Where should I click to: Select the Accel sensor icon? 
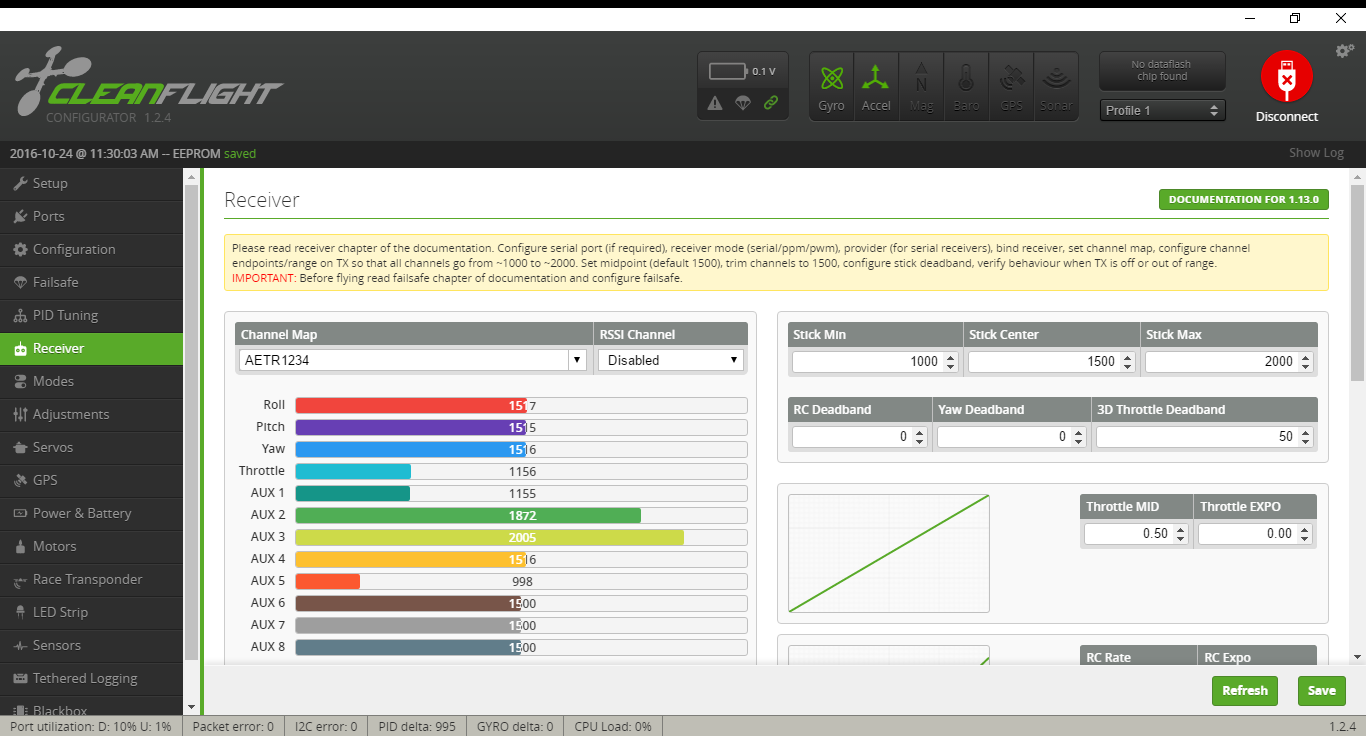[876, 85]
